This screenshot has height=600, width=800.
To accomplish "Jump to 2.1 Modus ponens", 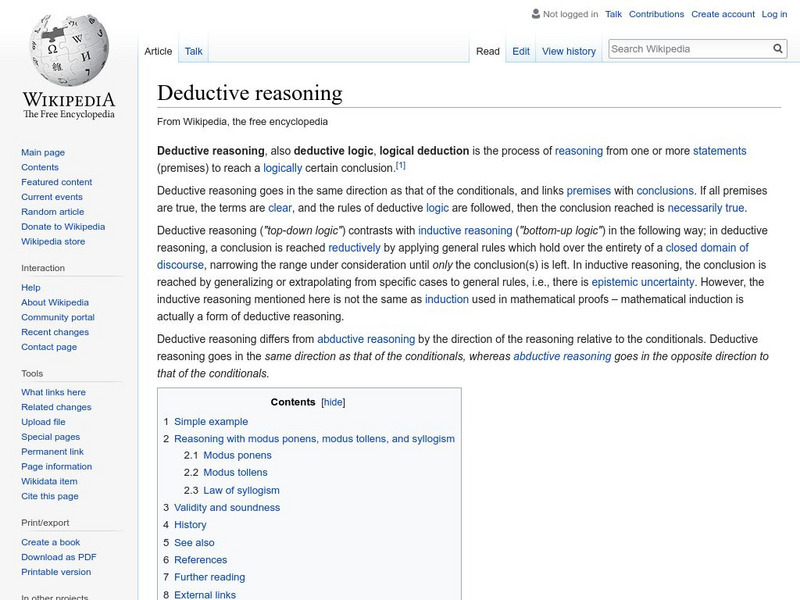I will tap(237, 455).
